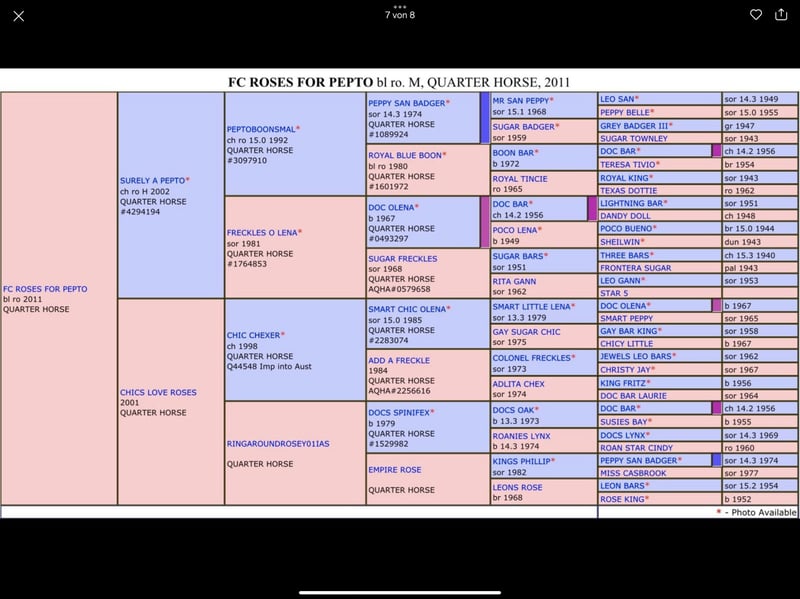The image size is (800, 599).
Task: Click the GREY BADGER III link
Action: click(634, 126)
